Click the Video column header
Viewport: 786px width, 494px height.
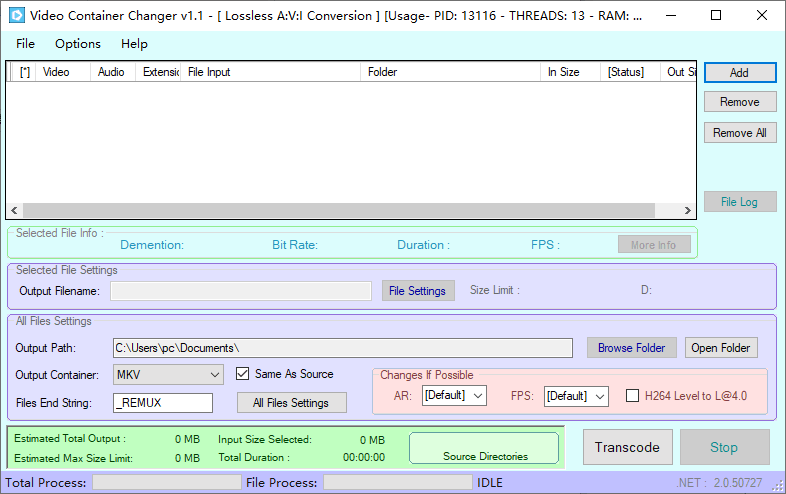pos(63,72)
